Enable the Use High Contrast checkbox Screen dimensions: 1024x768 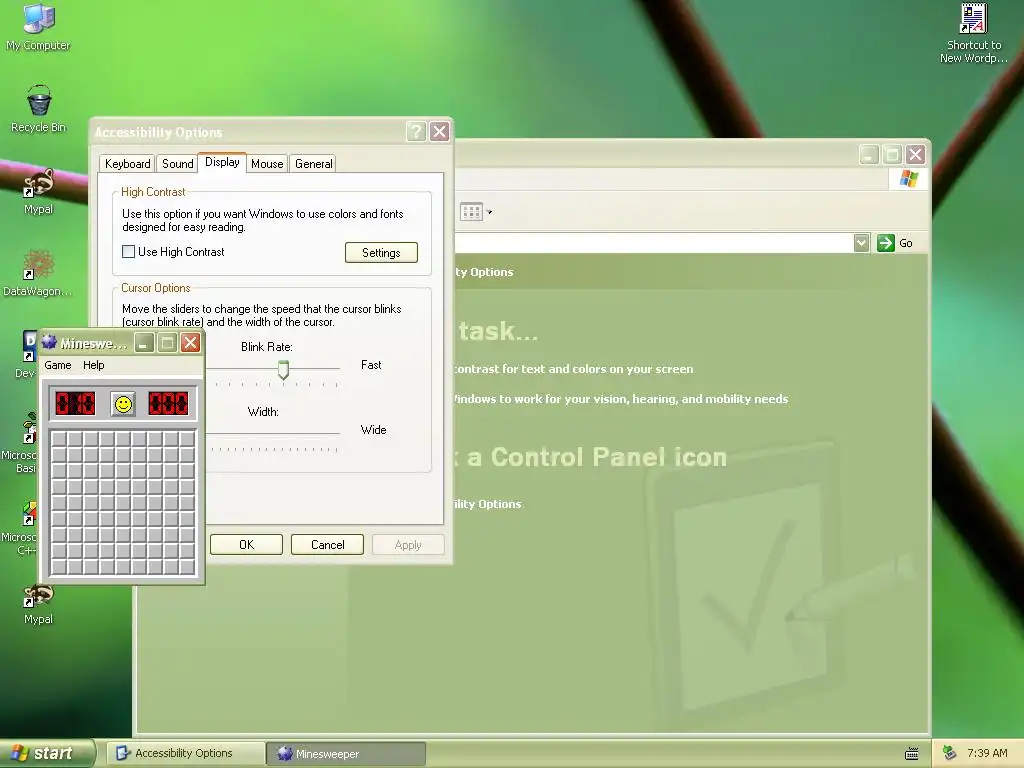129,251
